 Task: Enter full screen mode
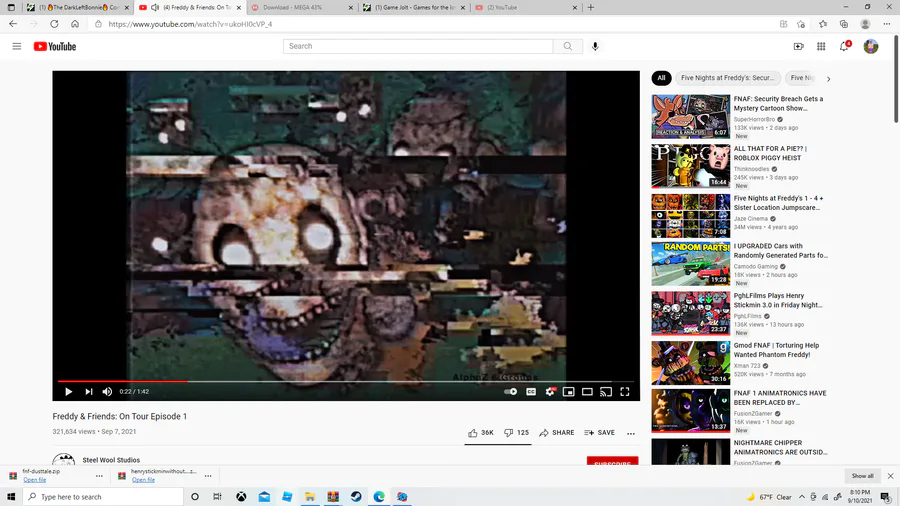[624, 391]
